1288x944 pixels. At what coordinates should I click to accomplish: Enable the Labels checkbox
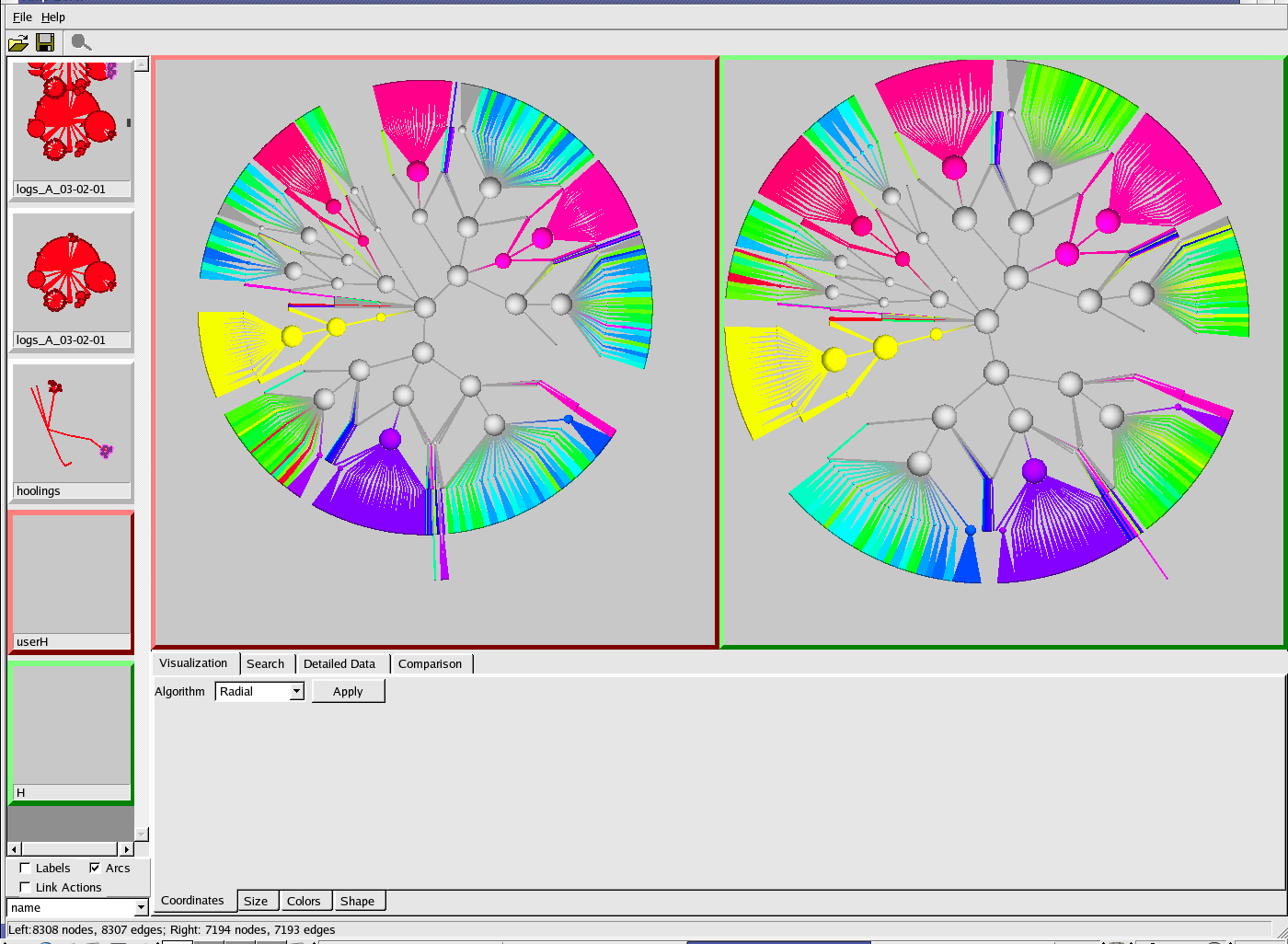coord(26,868)
